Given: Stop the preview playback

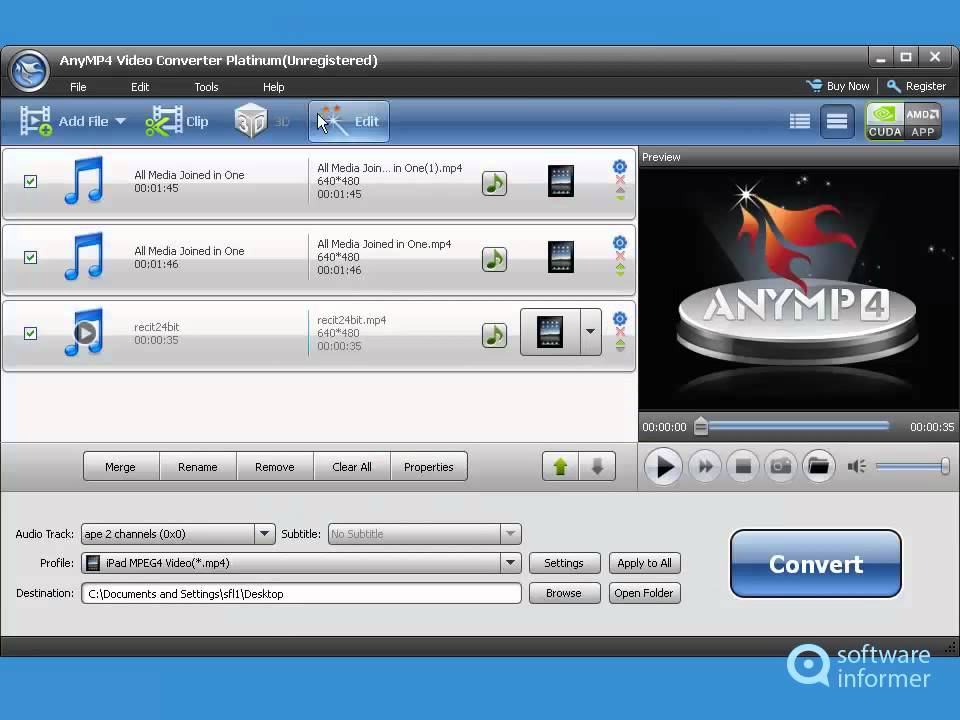Looking at the screenshot, I should (x=743, y=467).
